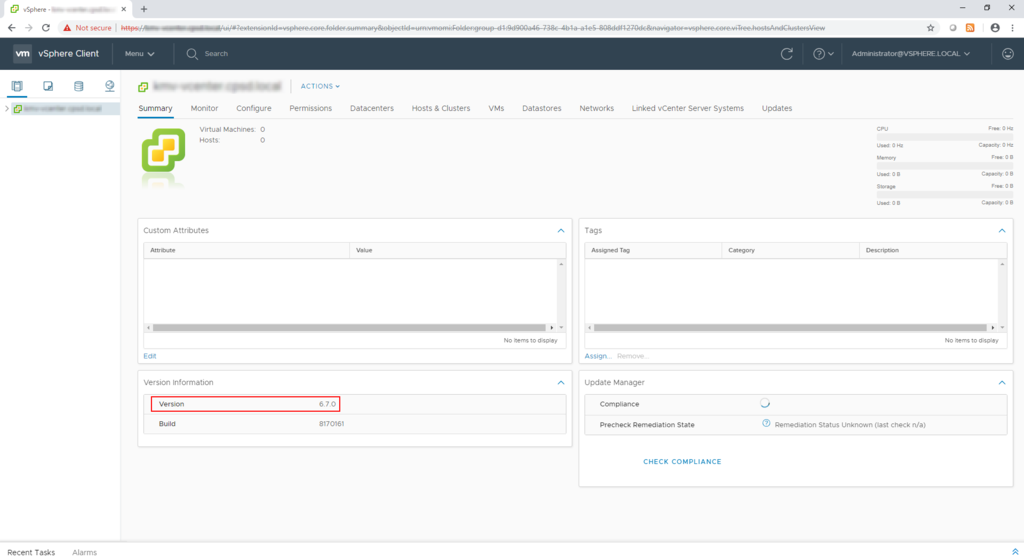Image resolution: width=1024 pixels, height=560 pixels.
Task: Switch to the Configure tab
Action: (253, 108)
